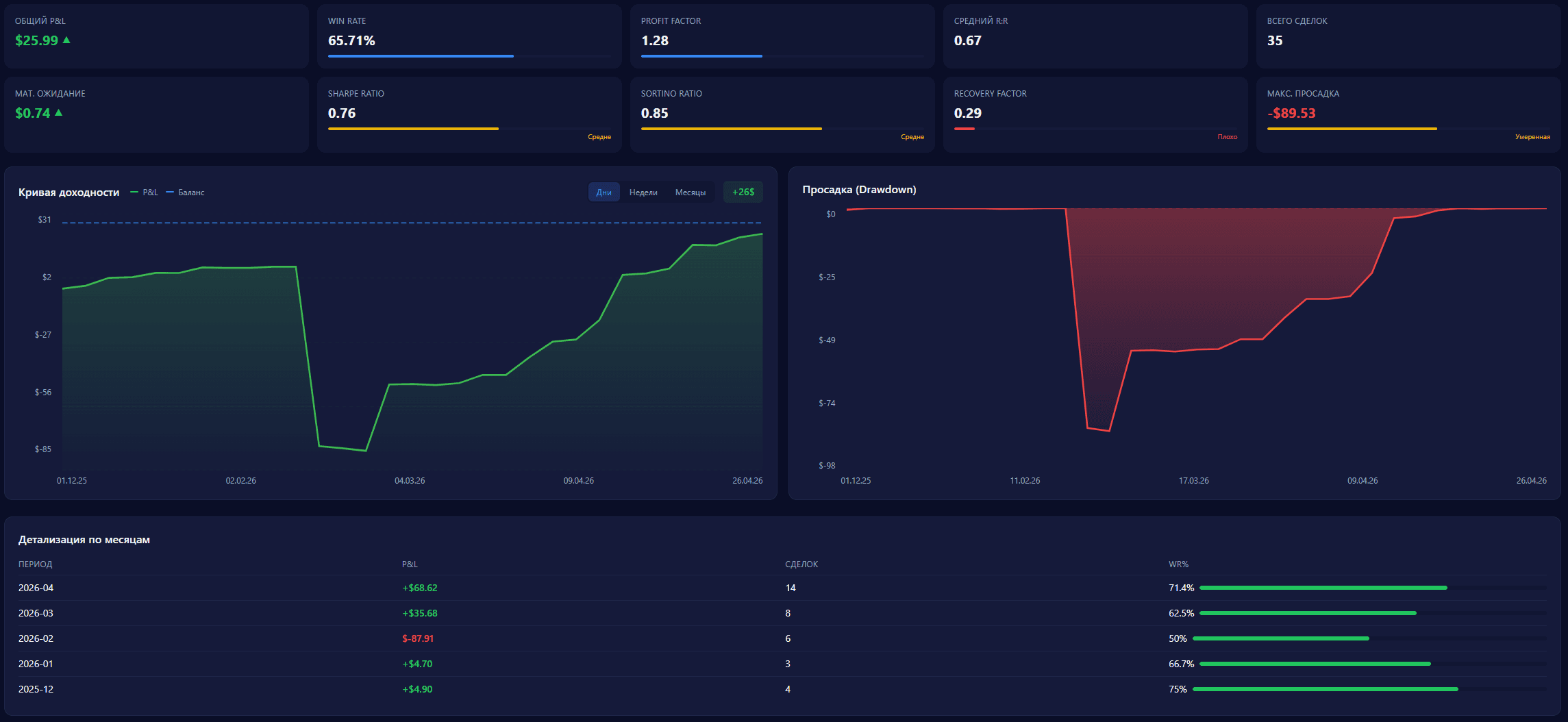This screenshot has width=1568, height=722.
Task: Click the $31 label on equity chart axis
Action: click(45, 220)
